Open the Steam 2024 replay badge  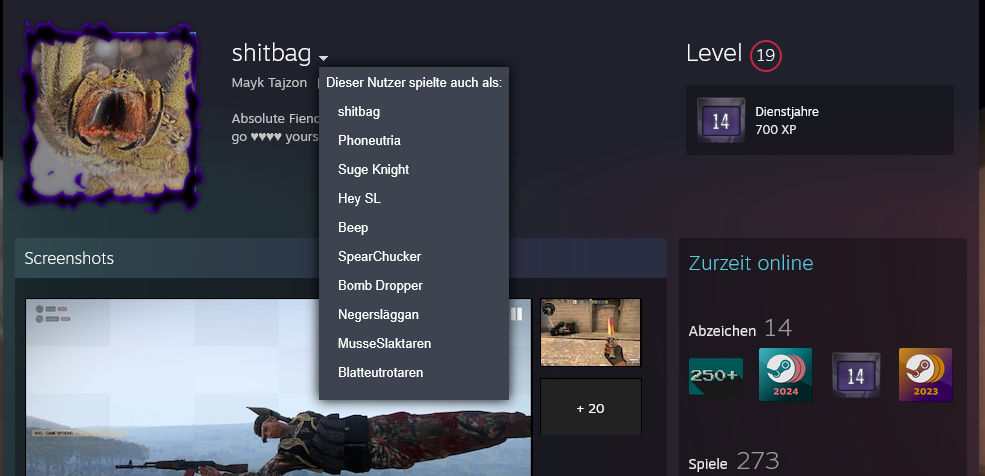(x=785, y=375)
